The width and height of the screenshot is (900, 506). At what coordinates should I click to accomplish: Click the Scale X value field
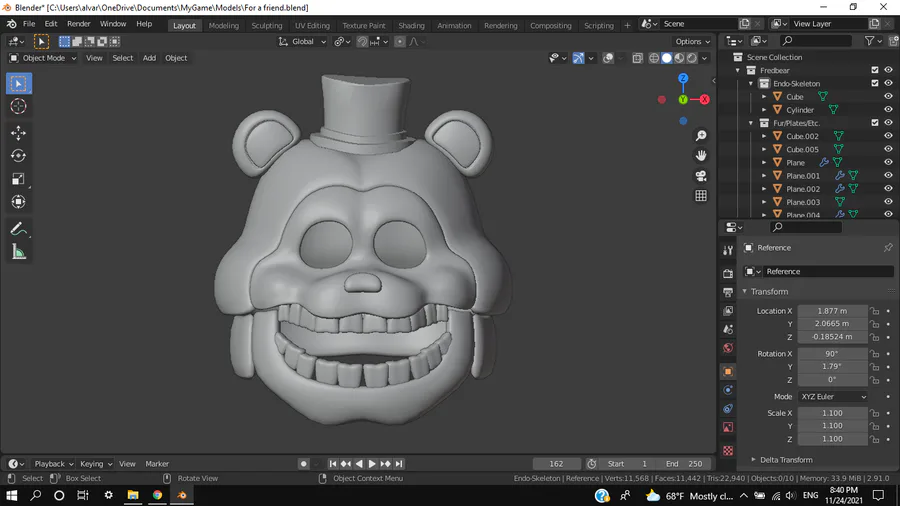[x=832, y=413]
